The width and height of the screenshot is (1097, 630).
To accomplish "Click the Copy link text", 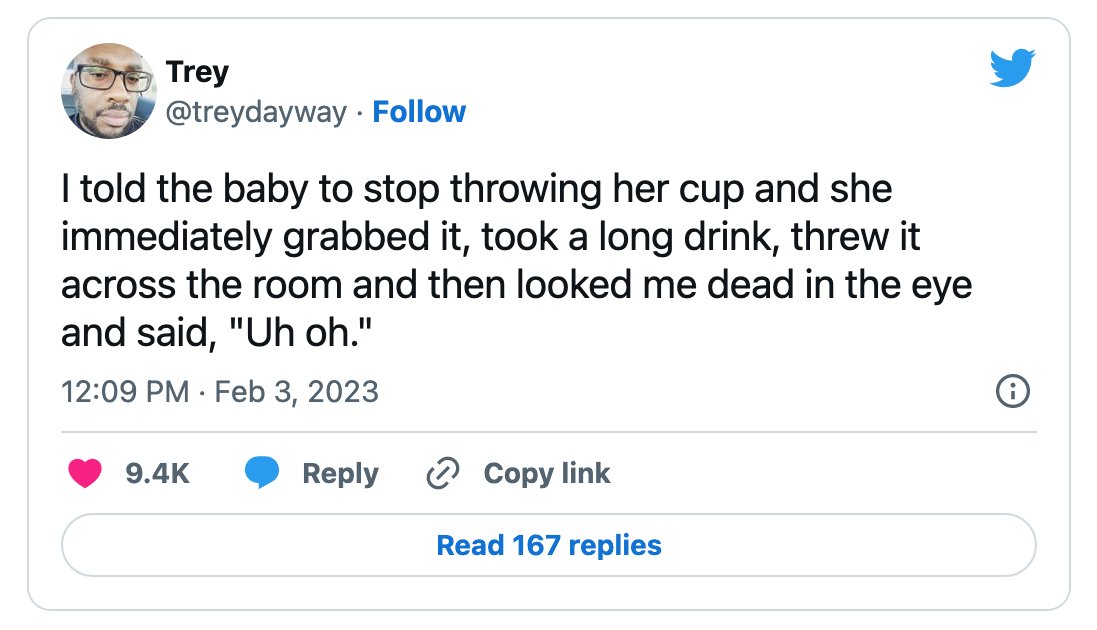I will coord(547,474).
